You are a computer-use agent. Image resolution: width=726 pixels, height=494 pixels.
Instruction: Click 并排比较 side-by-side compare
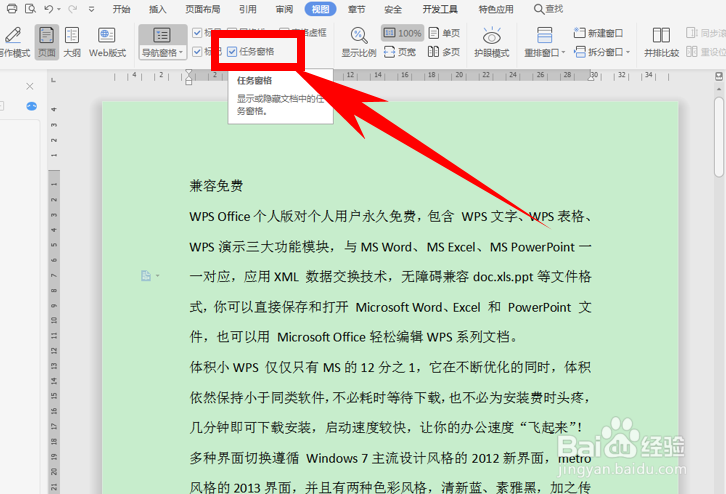(x=661, y=42)
